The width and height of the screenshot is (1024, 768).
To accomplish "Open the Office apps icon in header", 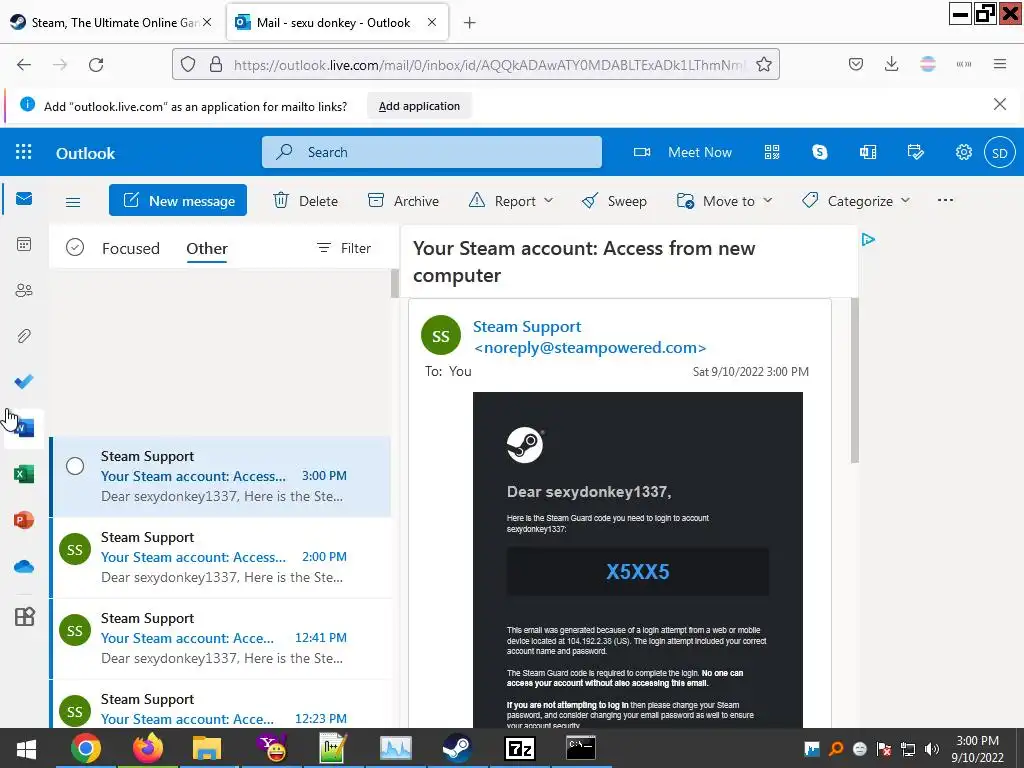I will tap(868, 152).
